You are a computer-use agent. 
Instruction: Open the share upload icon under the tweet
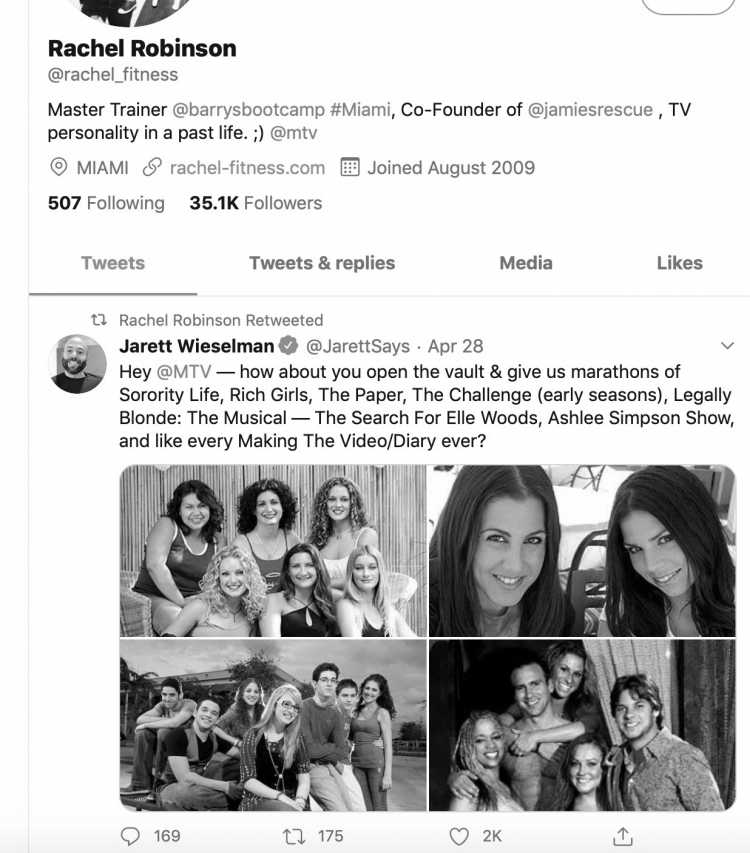(x=623, y=836)
